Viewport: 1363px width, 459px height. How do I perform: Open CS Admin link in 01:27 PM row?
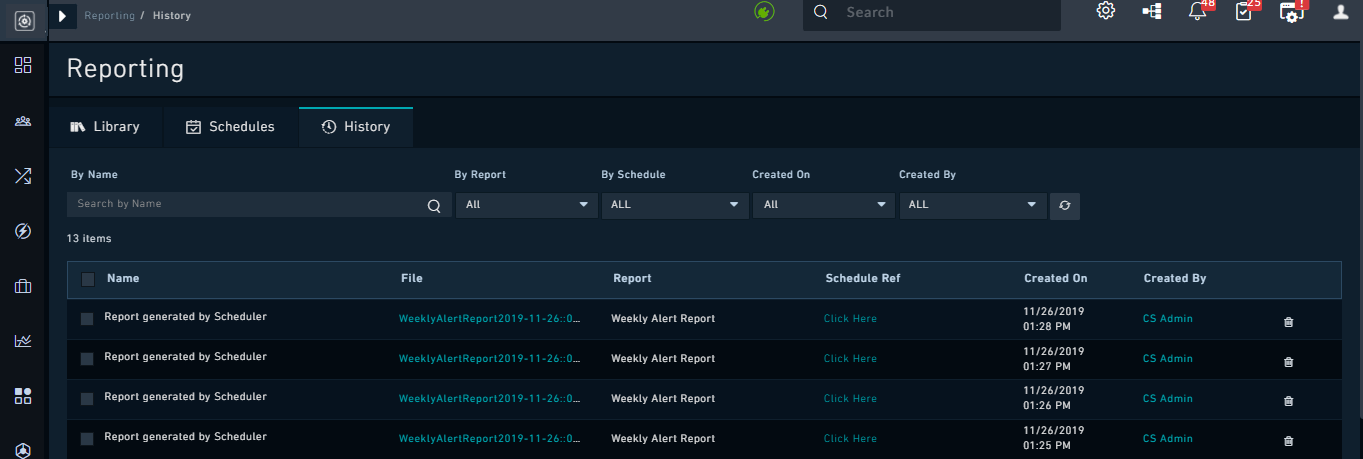pos(1168,359)
